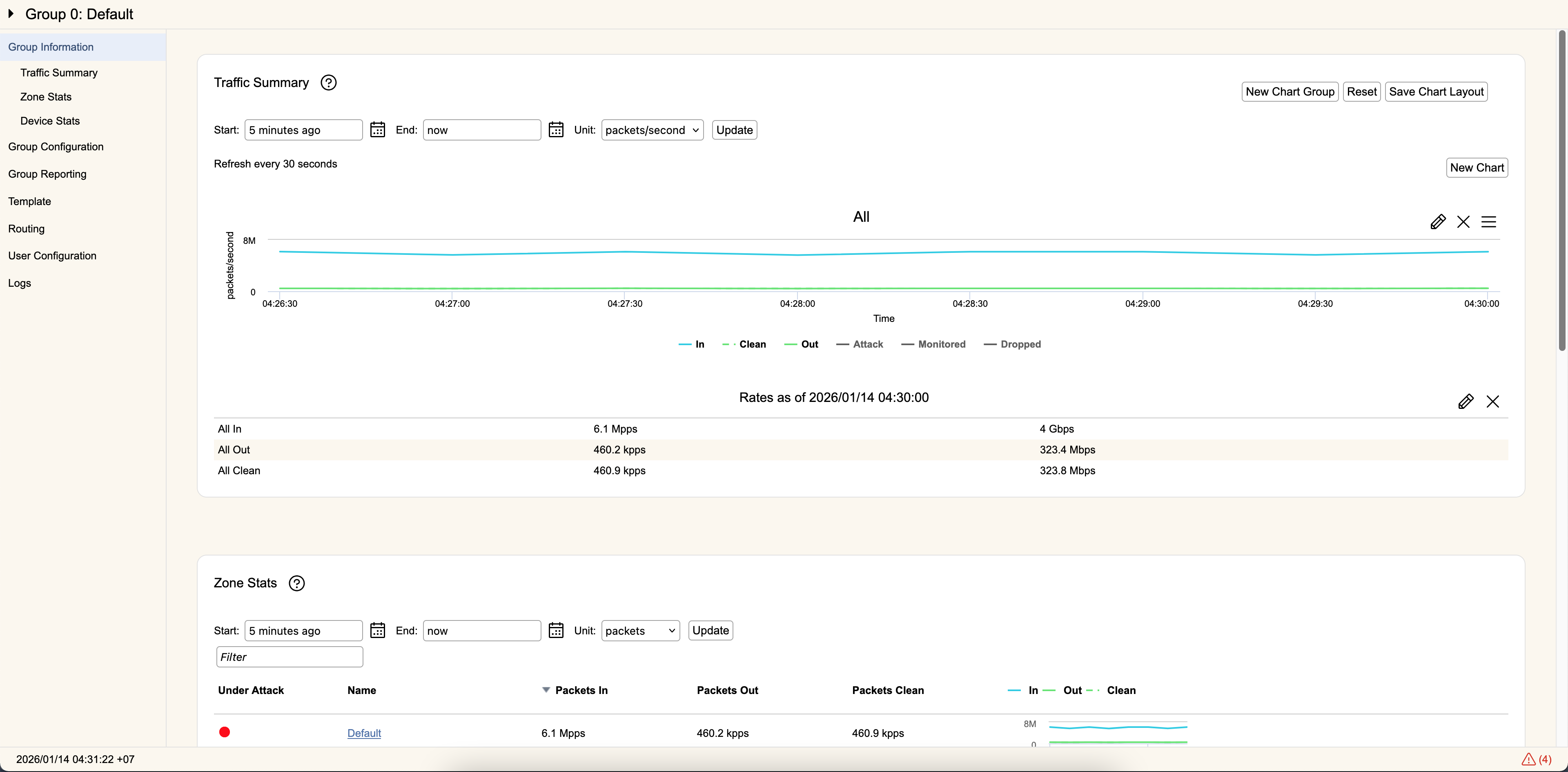Edit the All chart with pencil icon
The width and height of the screenshot is (1568, 772).
(x=1438, y=222)
